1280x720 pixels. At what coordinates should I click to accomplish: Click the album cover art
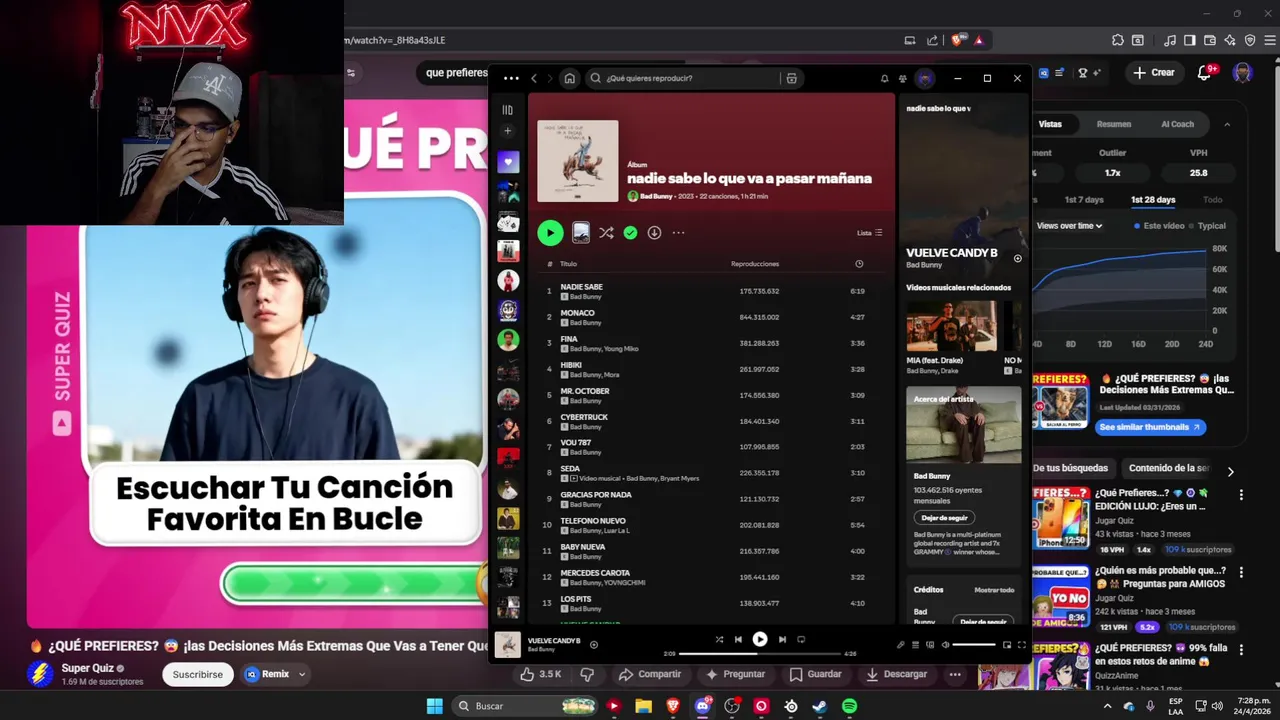(x=577, y=161)
